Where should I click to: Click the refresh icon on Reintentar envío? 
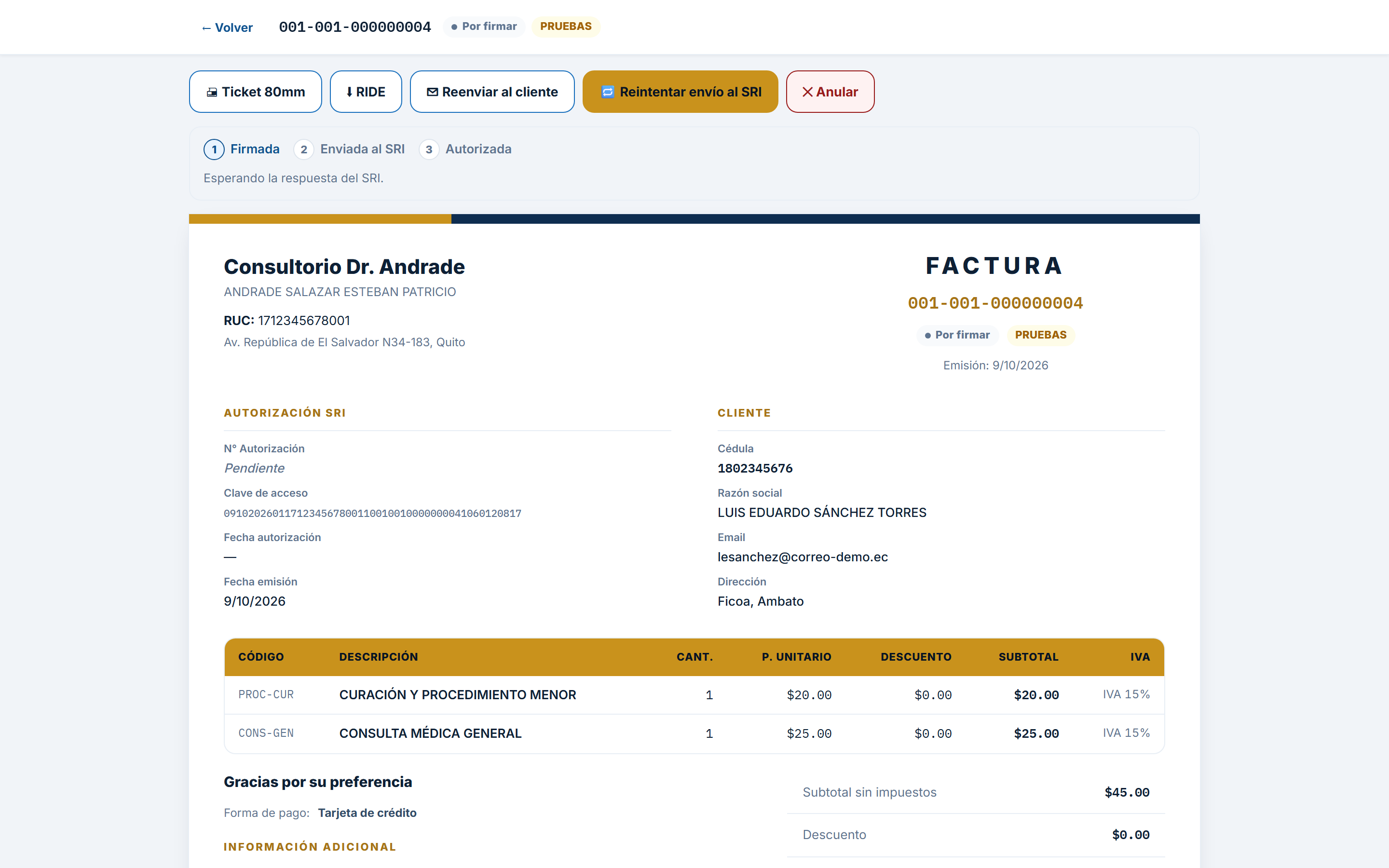click(x=607, y=93)
